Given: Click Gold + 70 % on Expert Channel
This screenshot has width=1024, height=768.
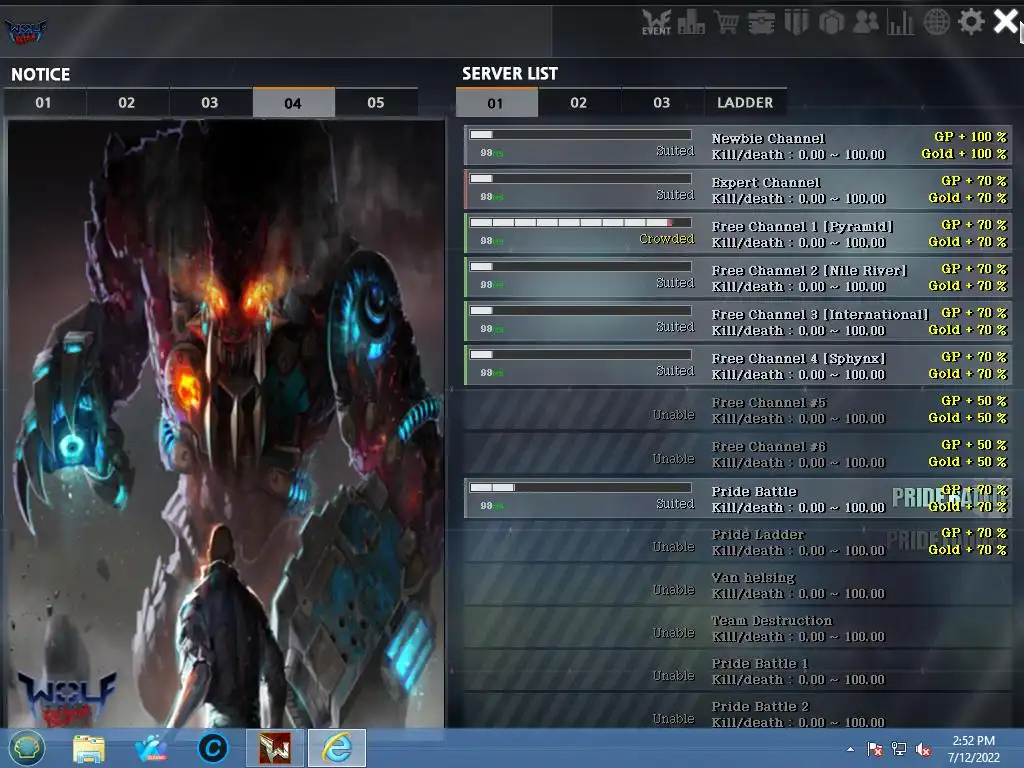Looking at the screenshot, I should pyautogui.click(x=967, y=197).
